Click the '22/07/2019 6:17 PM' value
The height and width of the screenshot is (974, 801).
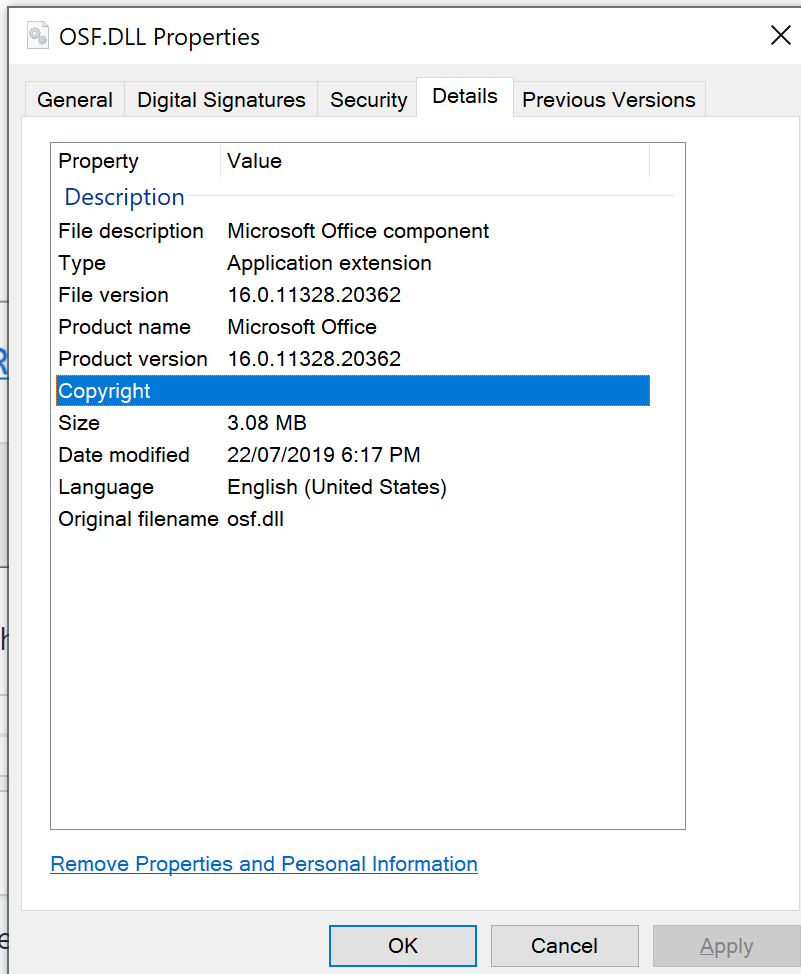(x=324, y=455)
